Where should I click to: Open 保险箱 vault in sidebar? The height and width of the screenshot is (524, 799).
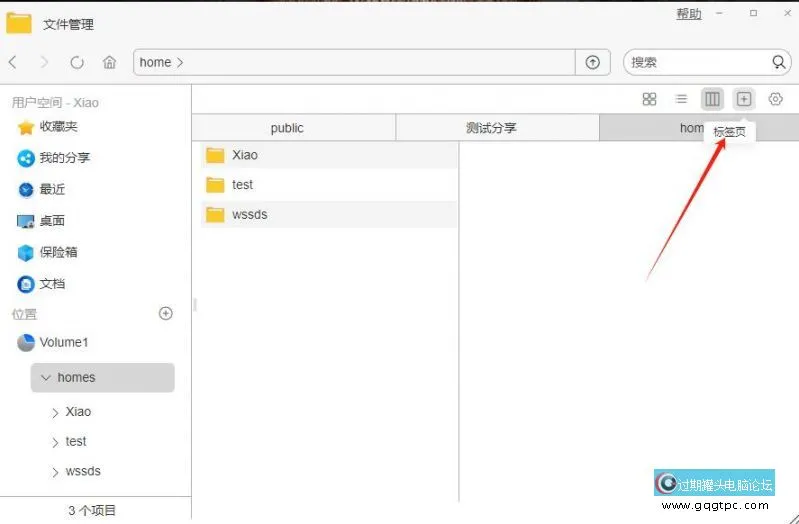coord(47,253)
